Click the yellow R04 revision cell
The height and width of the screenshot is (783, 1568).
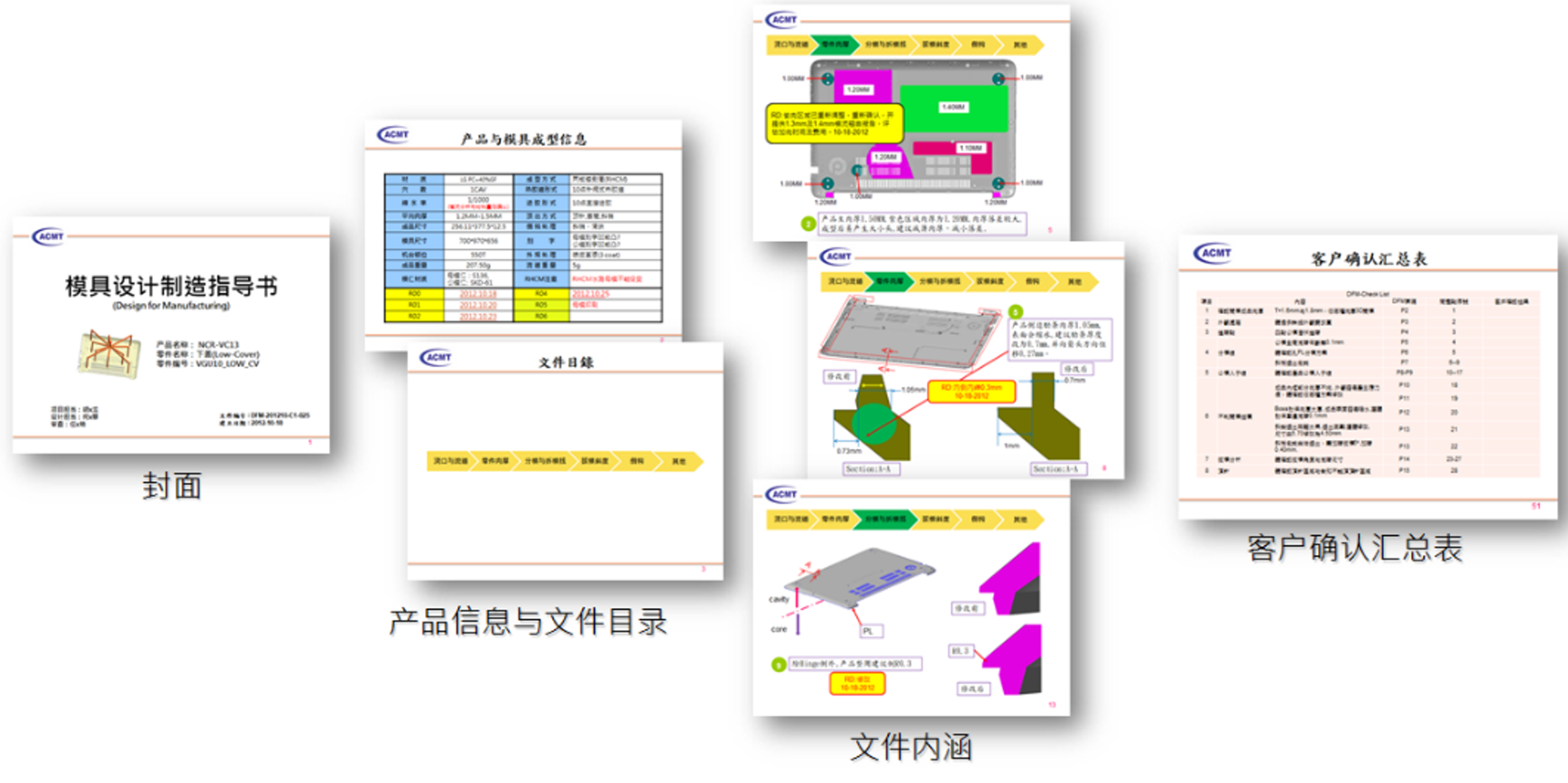(x=541, y=294)
